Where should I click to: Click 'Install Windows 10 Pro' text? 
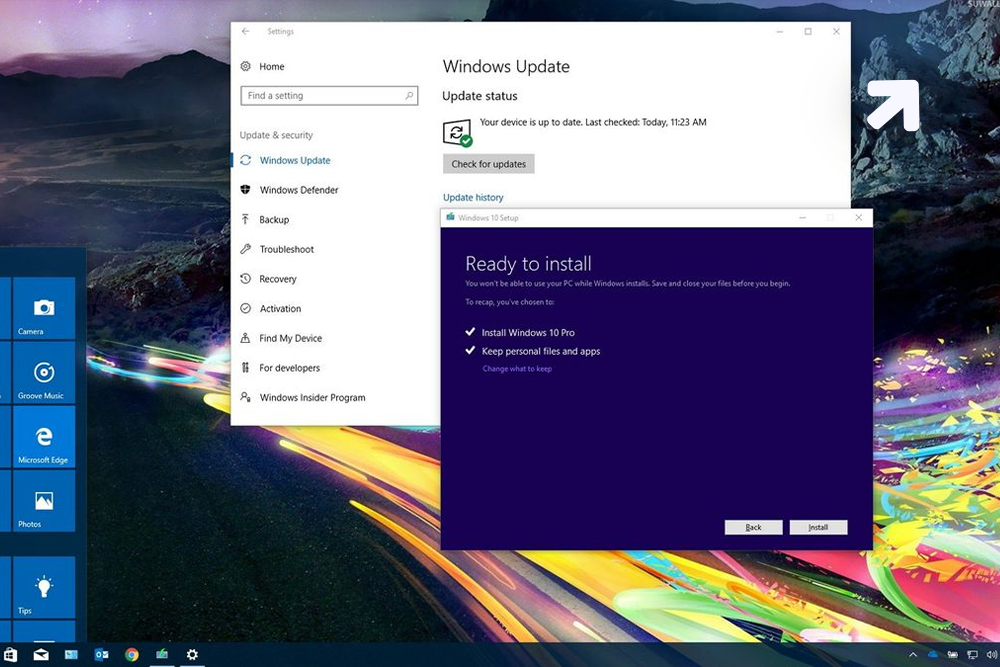click(528, 332)
